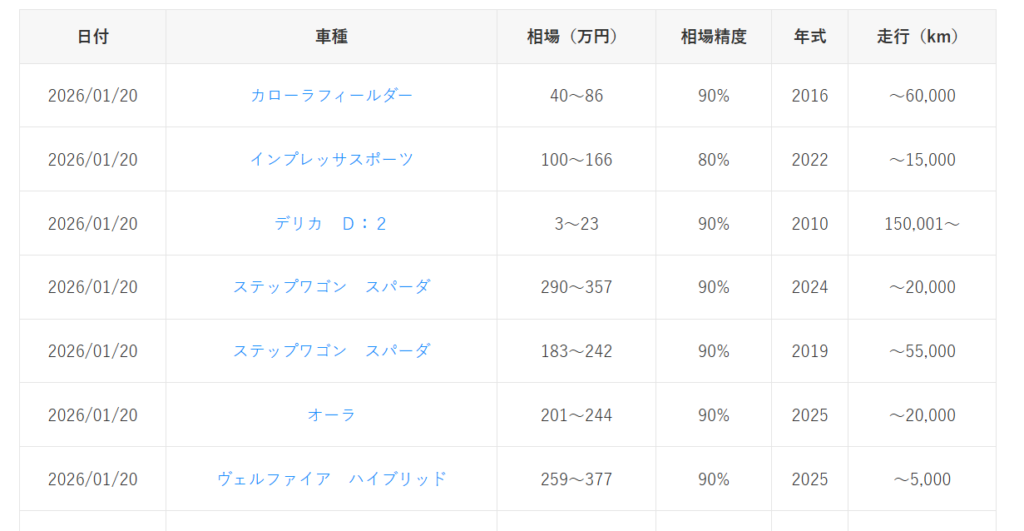Select the 100~166 price cell

(576, 160)
